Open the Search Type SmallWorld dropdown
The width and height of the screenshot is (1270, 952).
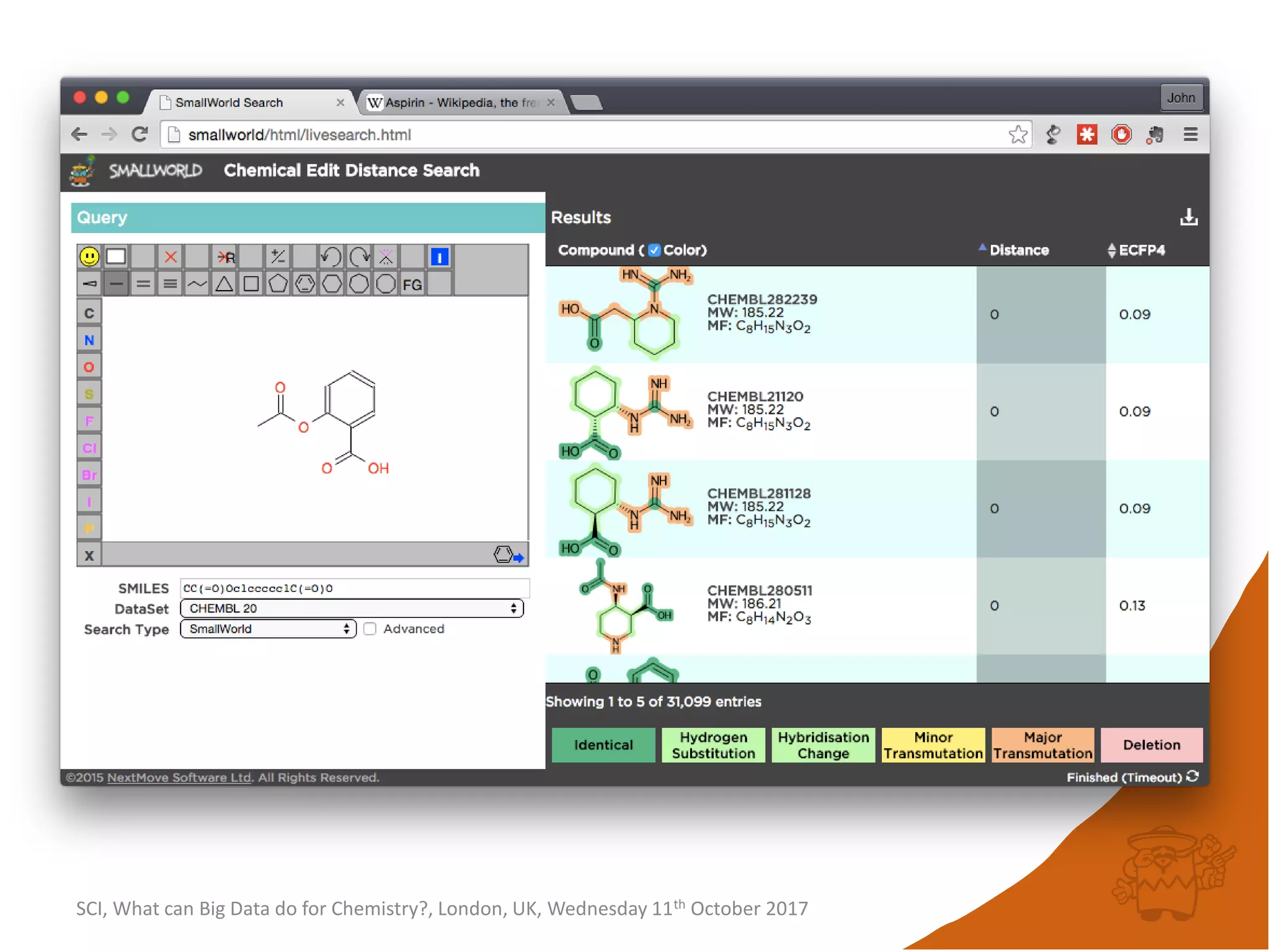click(268, 629)
